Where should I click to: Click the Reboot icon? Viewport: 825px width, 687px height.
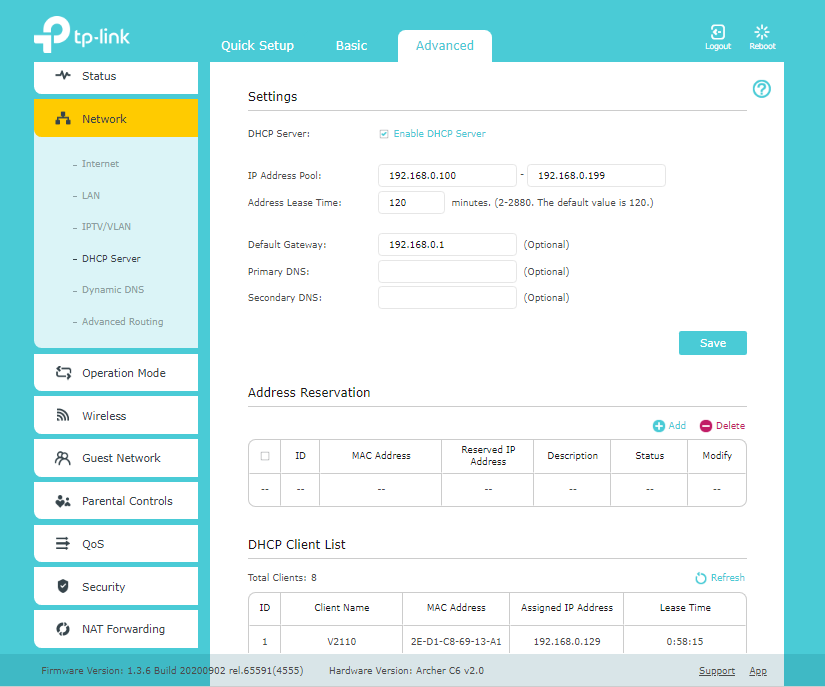762,33
